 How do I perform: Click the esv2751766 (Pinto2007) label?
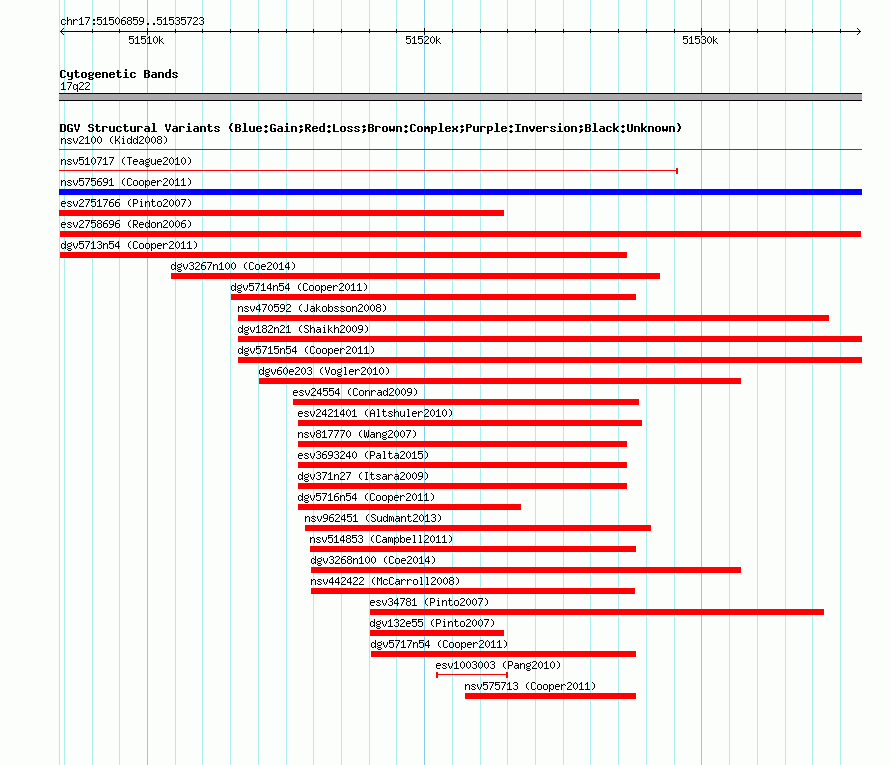126,203
